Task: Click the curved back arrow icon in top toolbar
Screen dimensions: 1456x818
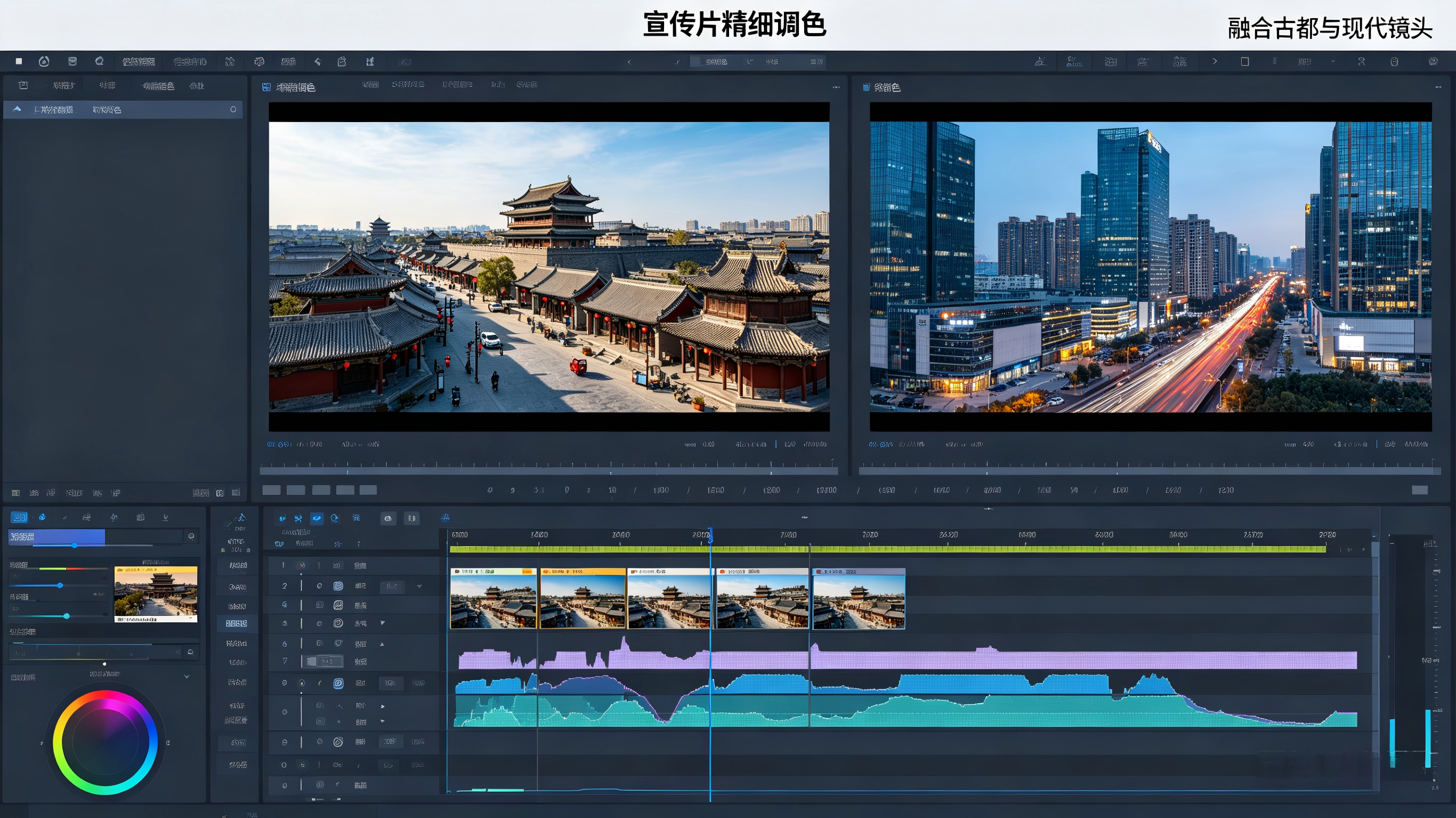Action: [x=318, y=61]
